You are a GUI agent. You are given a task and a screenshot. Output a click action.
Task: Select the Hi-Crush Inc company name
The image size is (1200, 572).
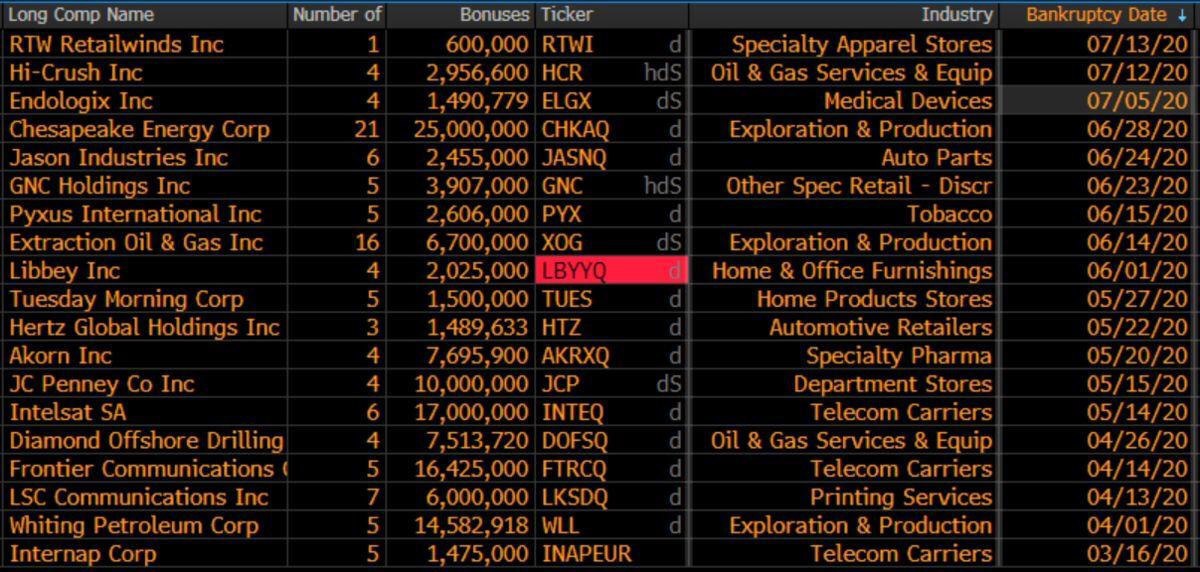tap(76, 72)
